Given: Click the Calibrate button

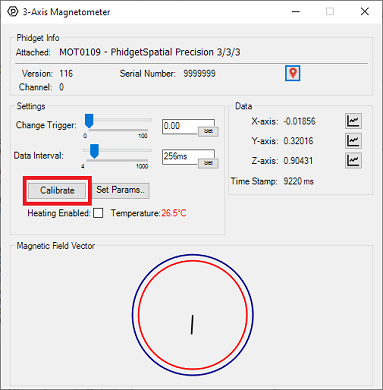Looking at the screenshot, I should 57,191.
